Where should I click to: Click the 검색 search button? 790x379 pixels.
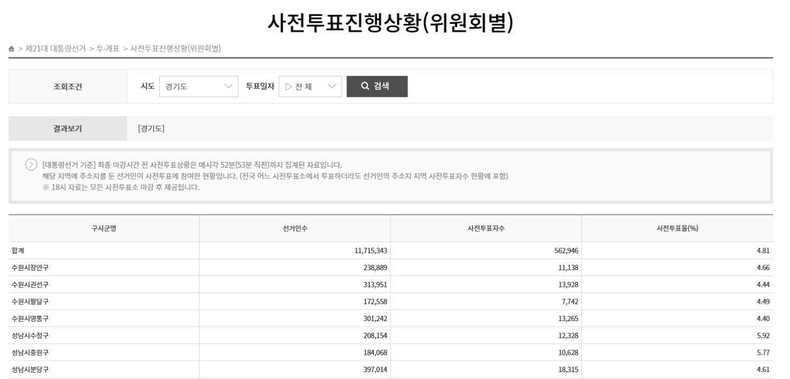tap(377, 86)
